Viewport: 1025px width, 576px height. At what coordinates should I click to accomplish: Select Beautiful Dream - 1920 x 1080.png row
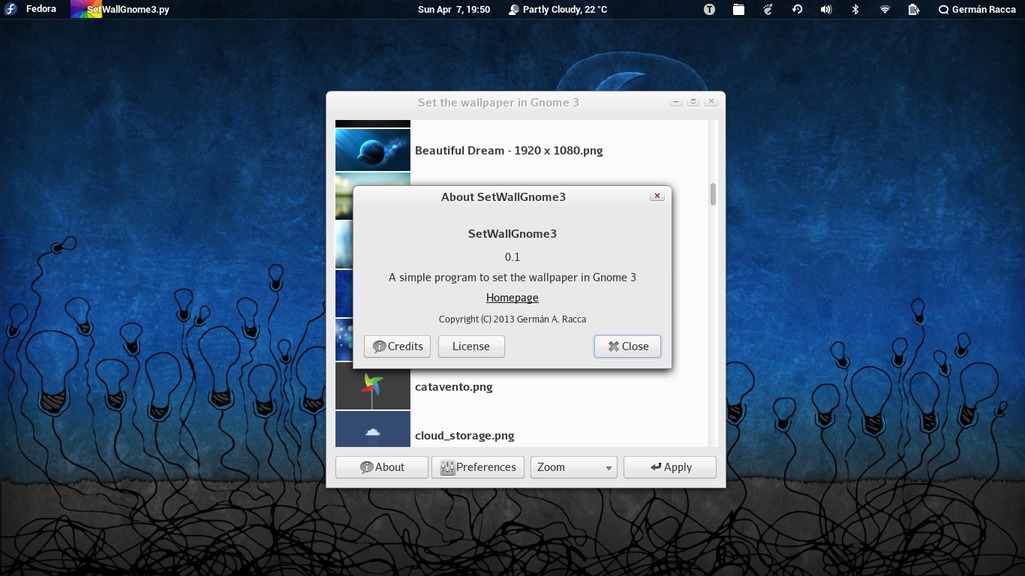coord(521,150)
